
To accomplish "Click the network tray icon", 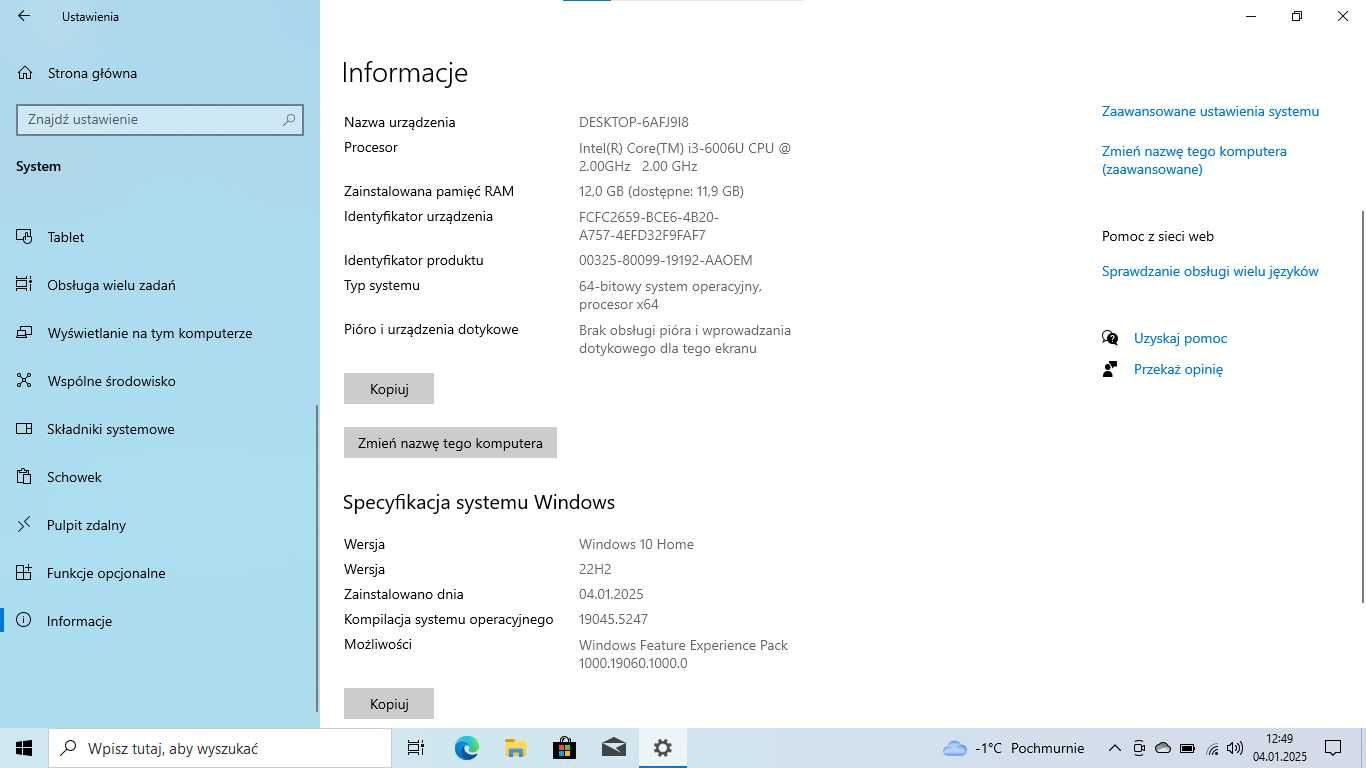I will click(1212, 748).
